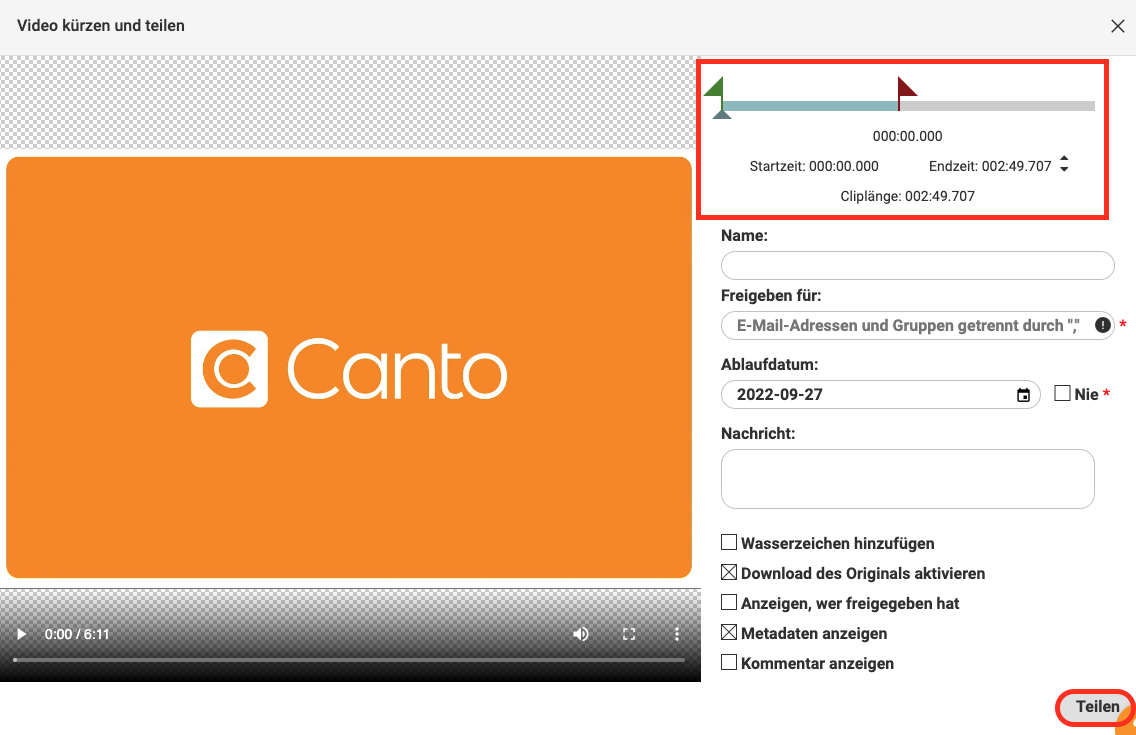The image size is (1136, 735).
Task: Enable Kommentar anzeigen checkbox
Action: (729, 662)
